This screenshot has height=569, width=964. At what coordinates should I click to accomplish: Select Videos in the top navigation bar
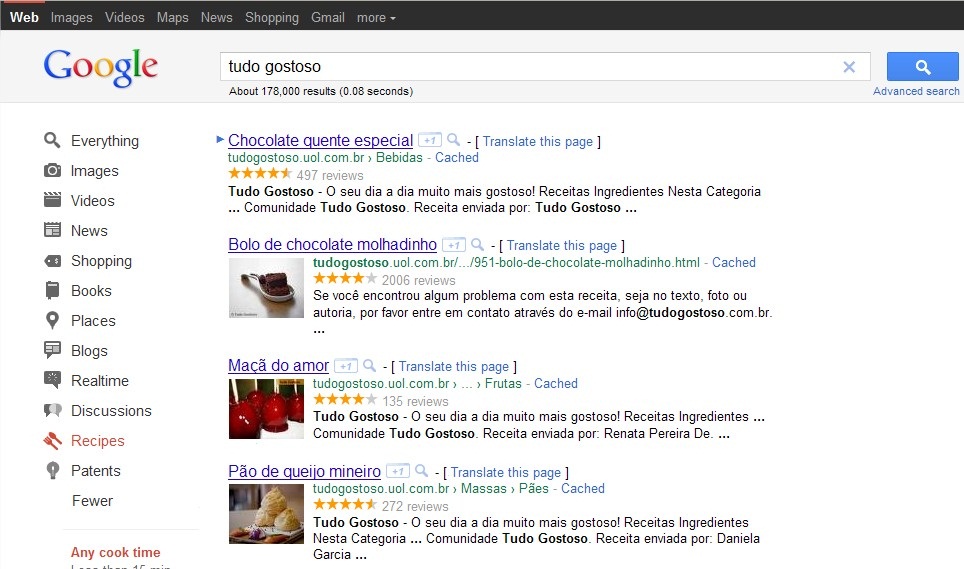[125, 17]
